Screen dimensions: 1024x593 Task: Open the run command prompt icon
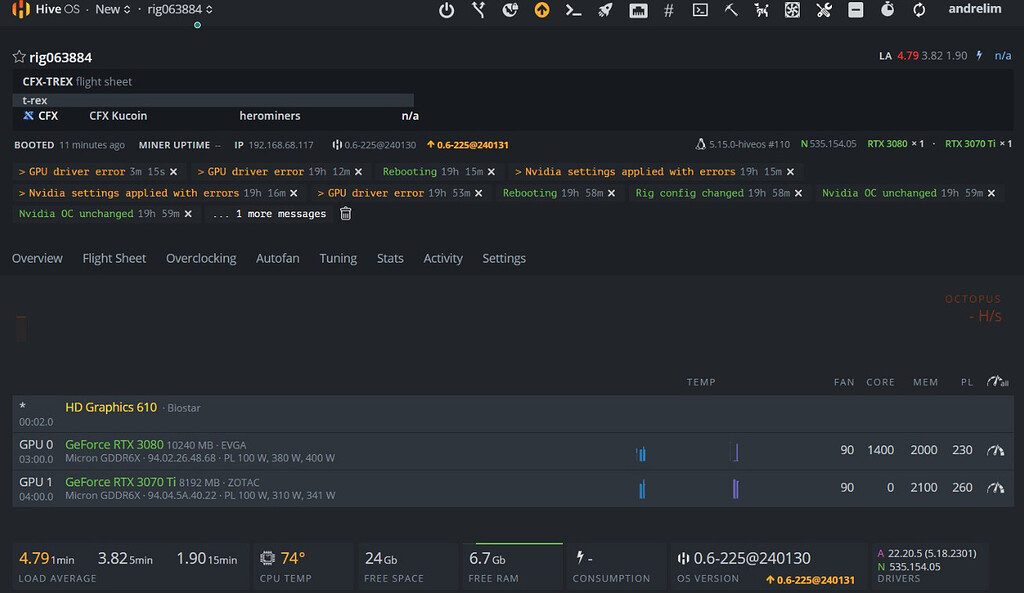tap(573, 10)
